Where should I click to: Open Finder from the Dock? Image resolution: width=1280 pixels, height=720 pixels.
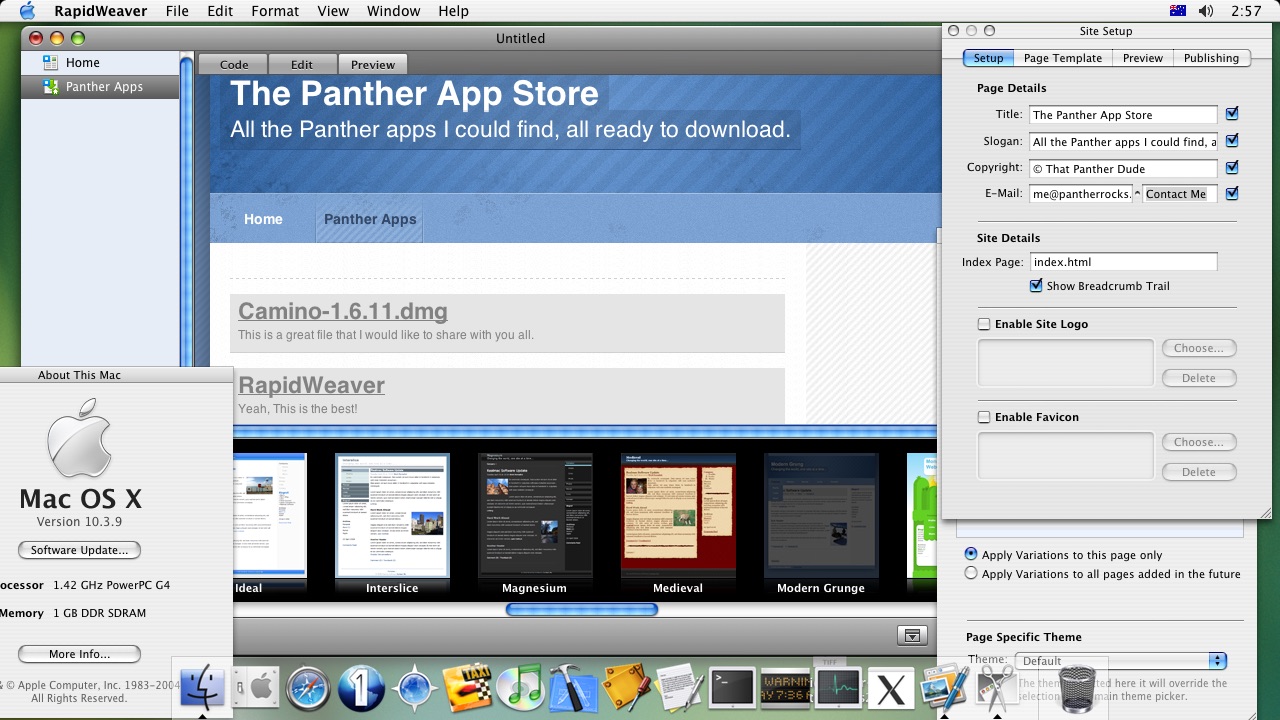203,688
